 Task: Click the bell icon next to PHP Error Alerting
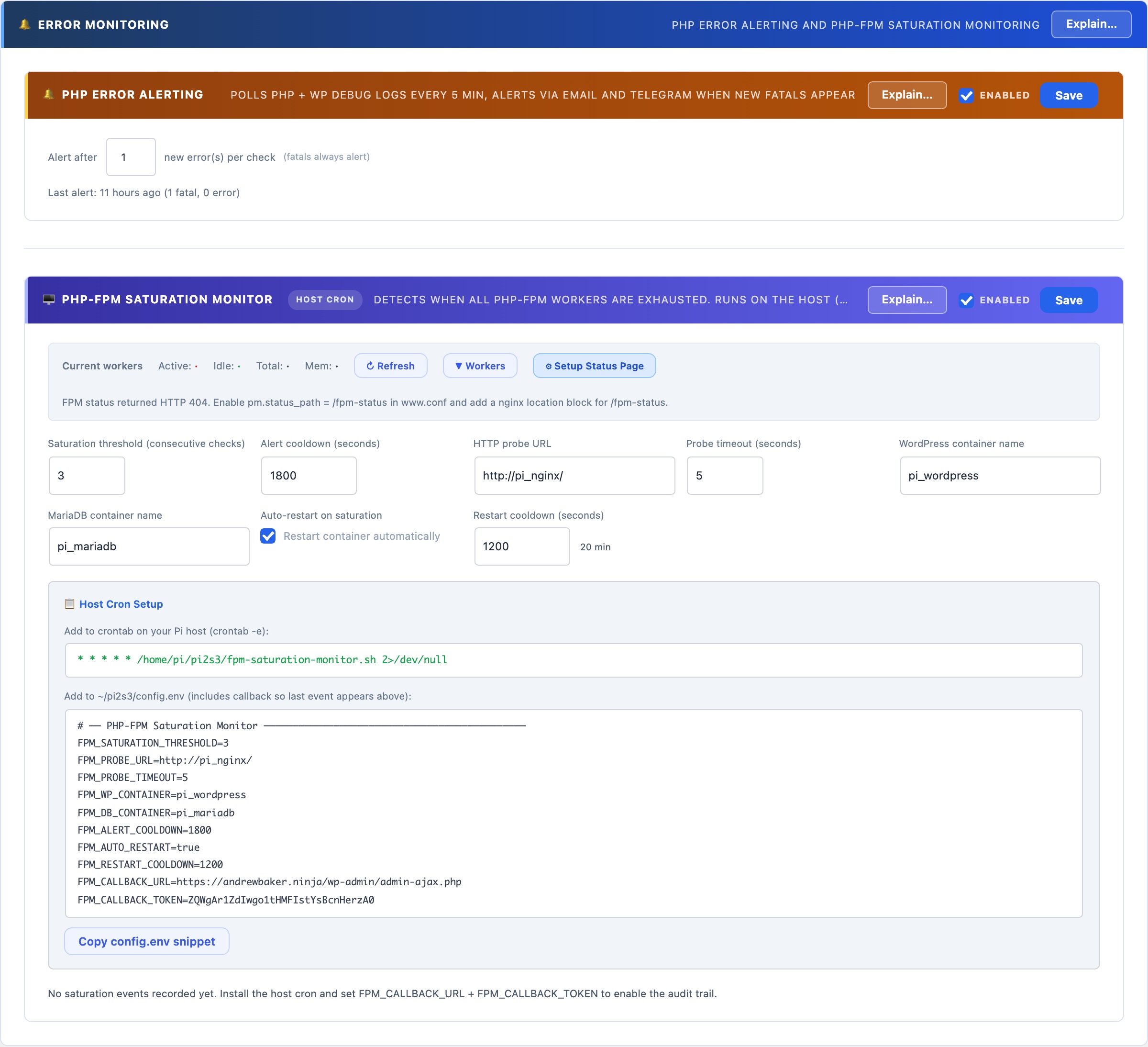click(x=49, y=95)
